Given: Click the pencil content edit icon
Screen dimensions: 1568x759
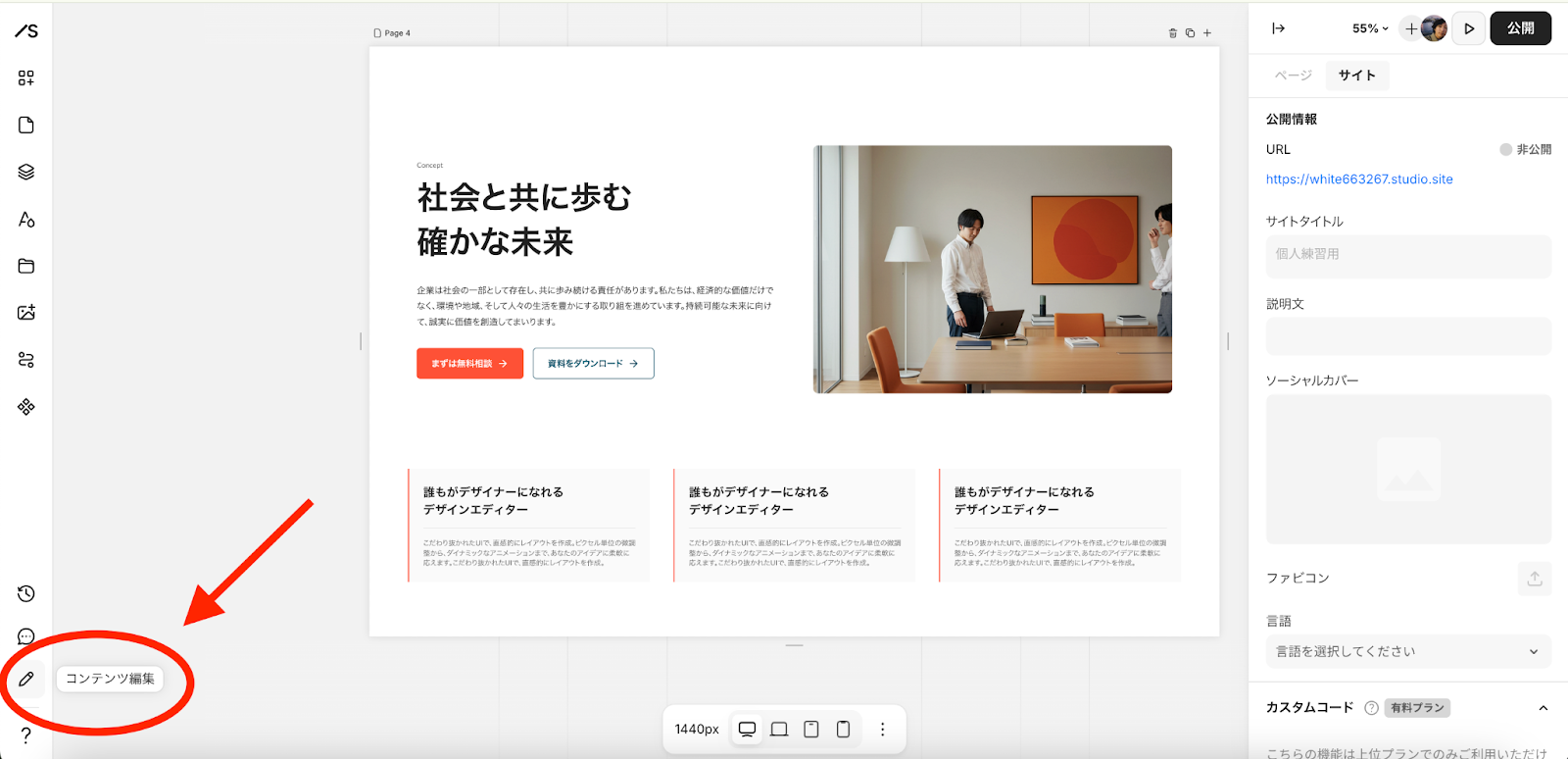Looking at the screenshot, I should click(26, 679).
